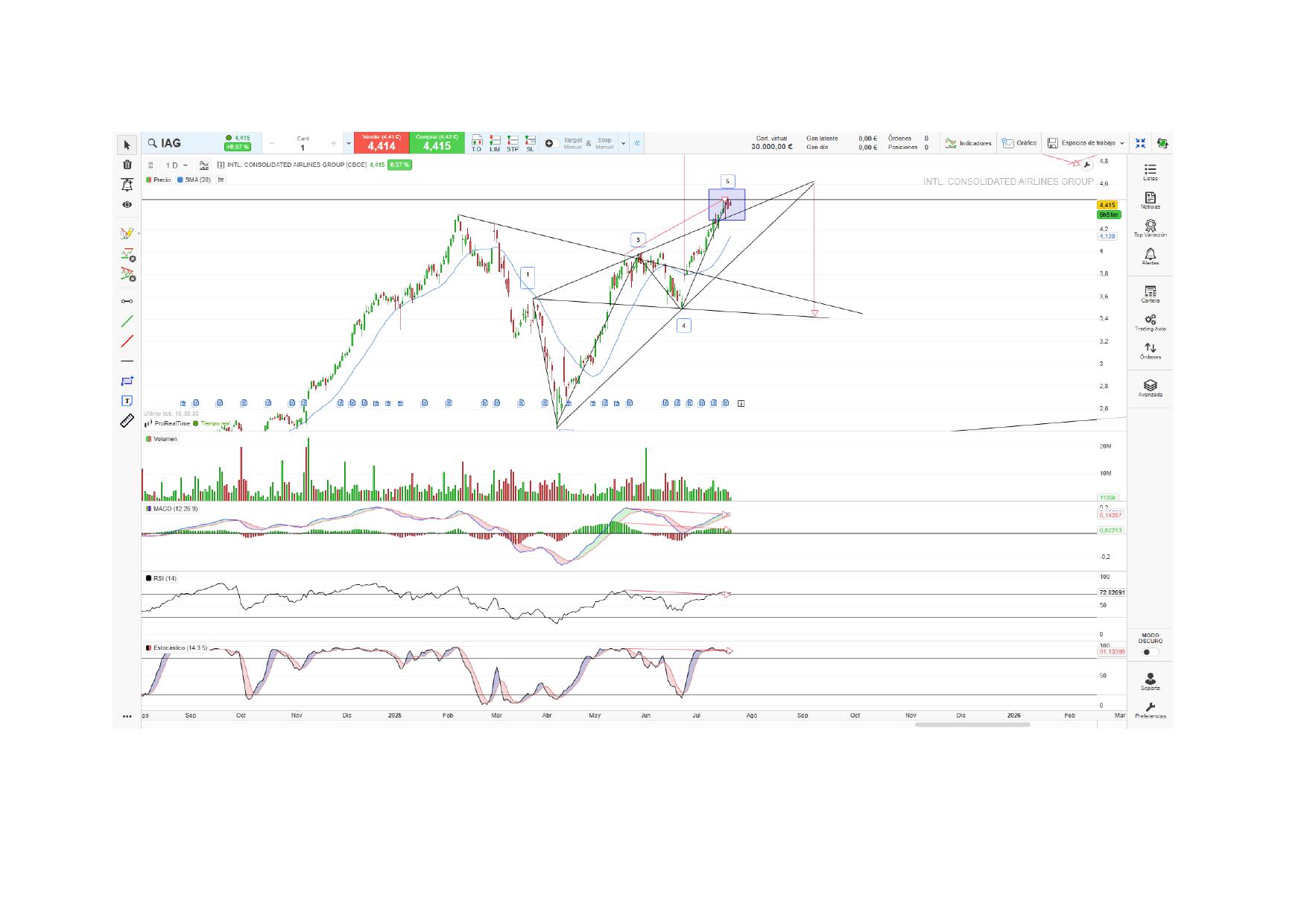Click the horizontal time scrollbar thumb
The width and height of the screenshot is (1307, 924).
click(972, 724)
